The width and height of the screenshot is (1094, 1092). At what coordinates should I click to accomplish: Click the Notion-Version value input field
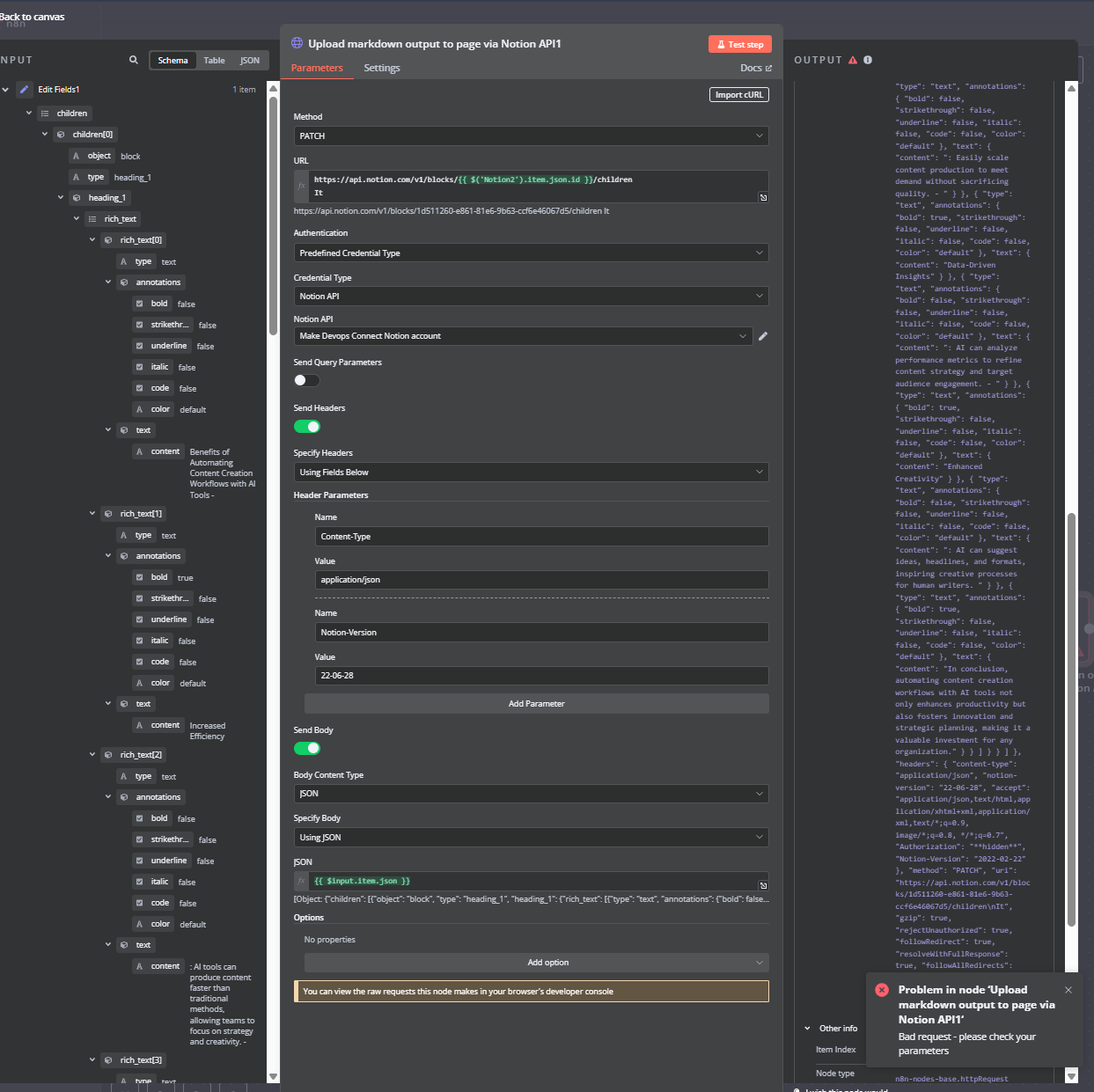pos(541,676)
